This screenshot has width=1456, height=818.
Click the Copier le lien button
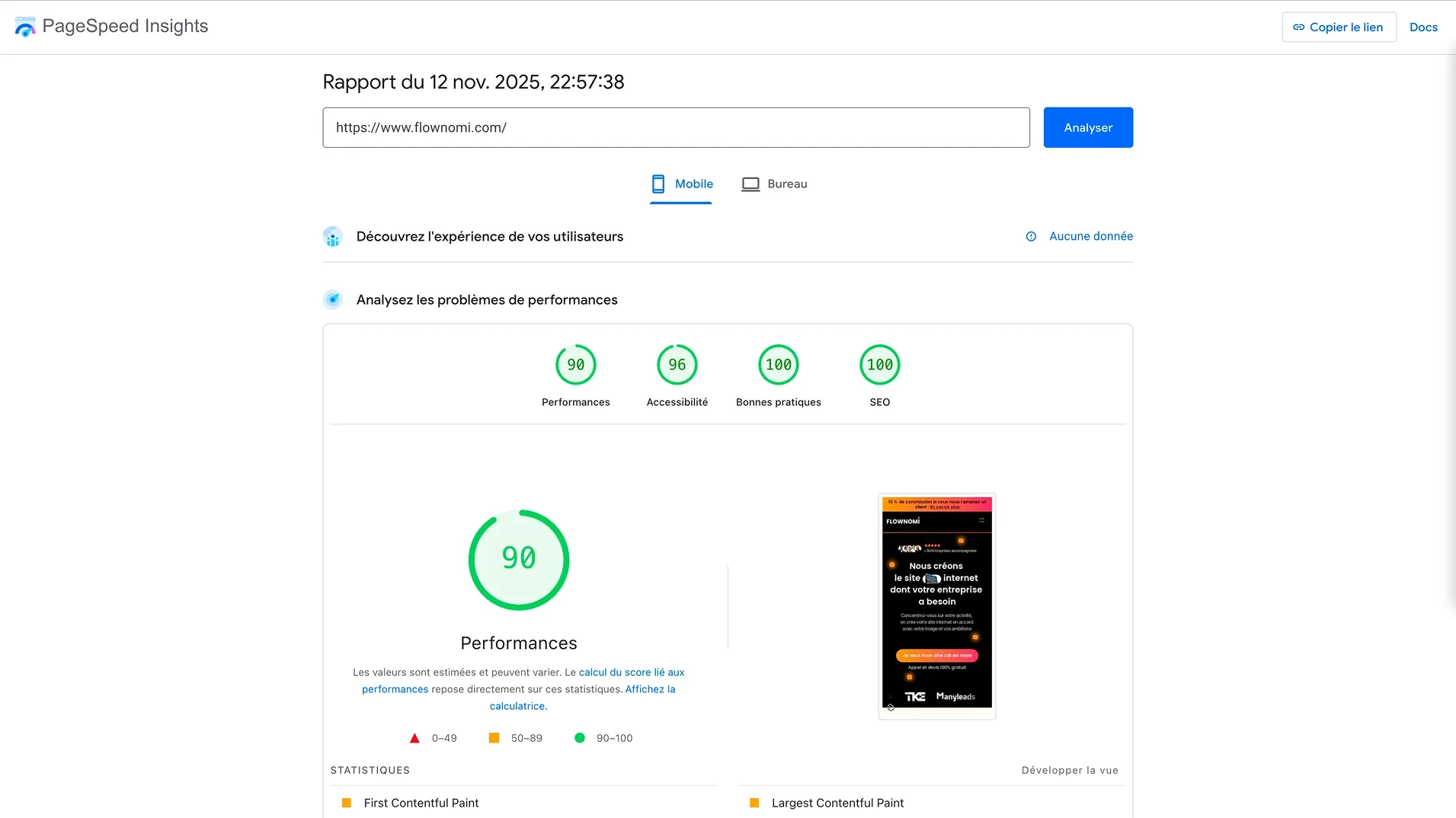1339,27
